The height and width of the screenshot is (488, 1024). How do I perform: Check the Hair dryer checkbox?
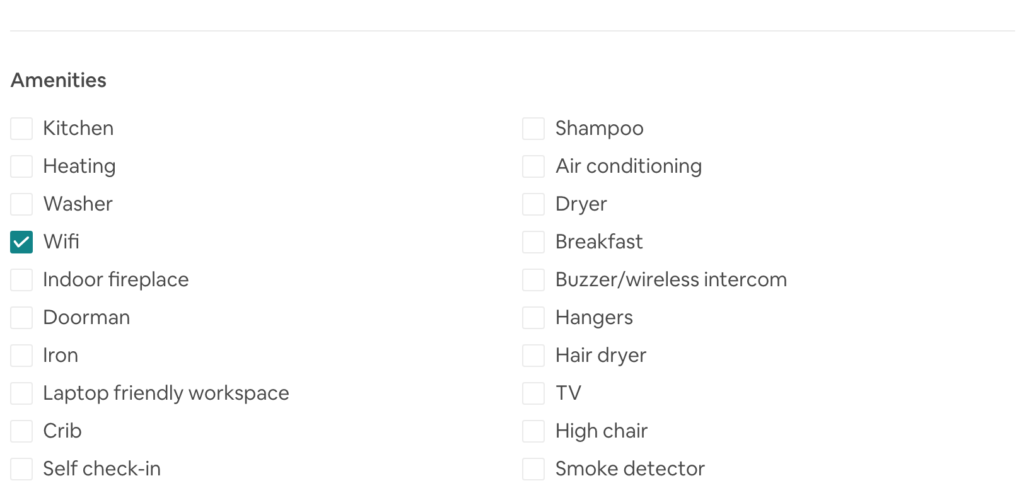534,356
